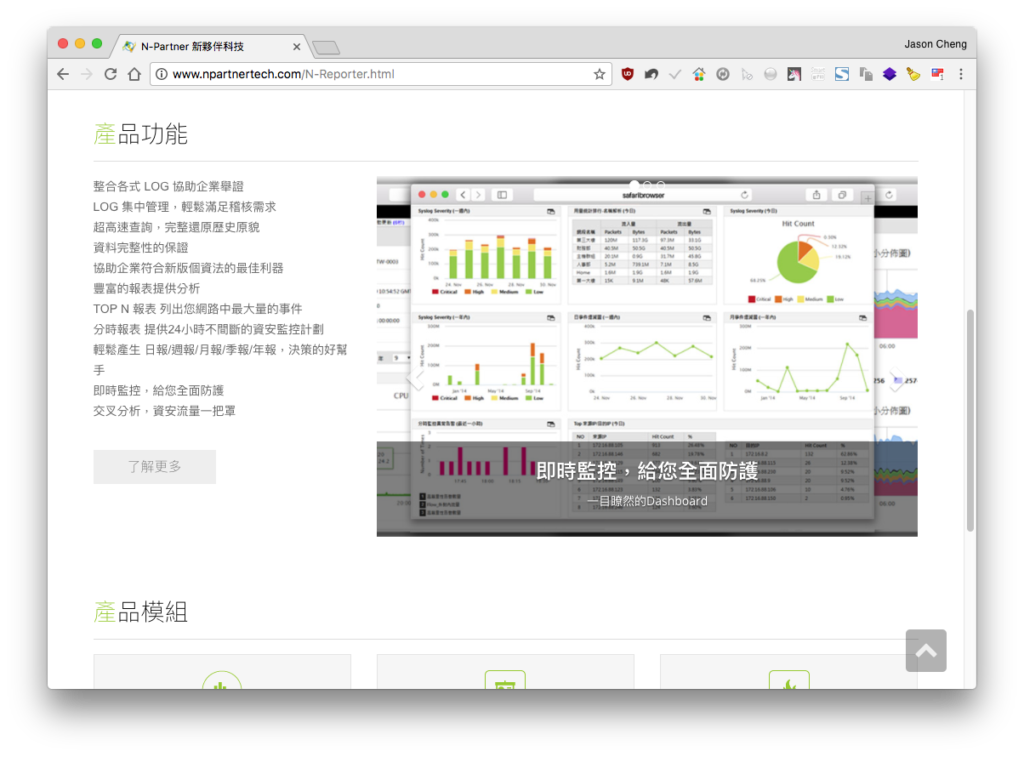
Task: Open the dashboard carousel image
Action: [x=647, y=357]
